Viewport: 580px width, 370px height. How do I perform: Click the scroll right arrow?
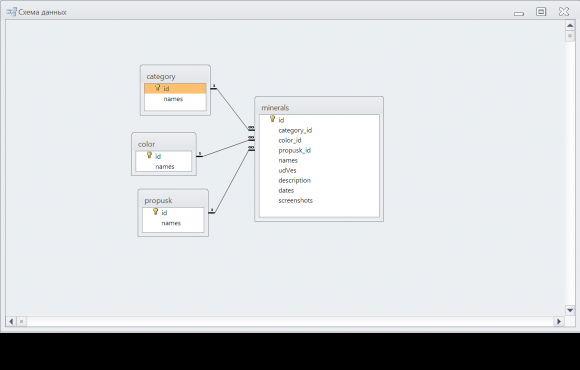[559, 322]
